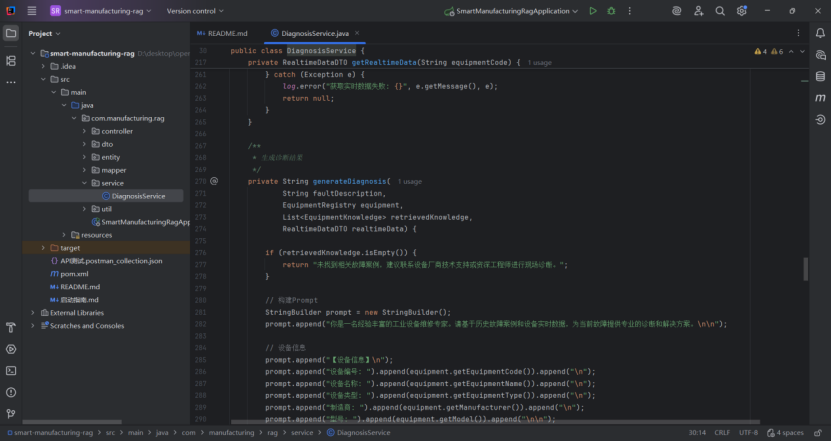Change UTF-8 file encoding

point(748,432)
